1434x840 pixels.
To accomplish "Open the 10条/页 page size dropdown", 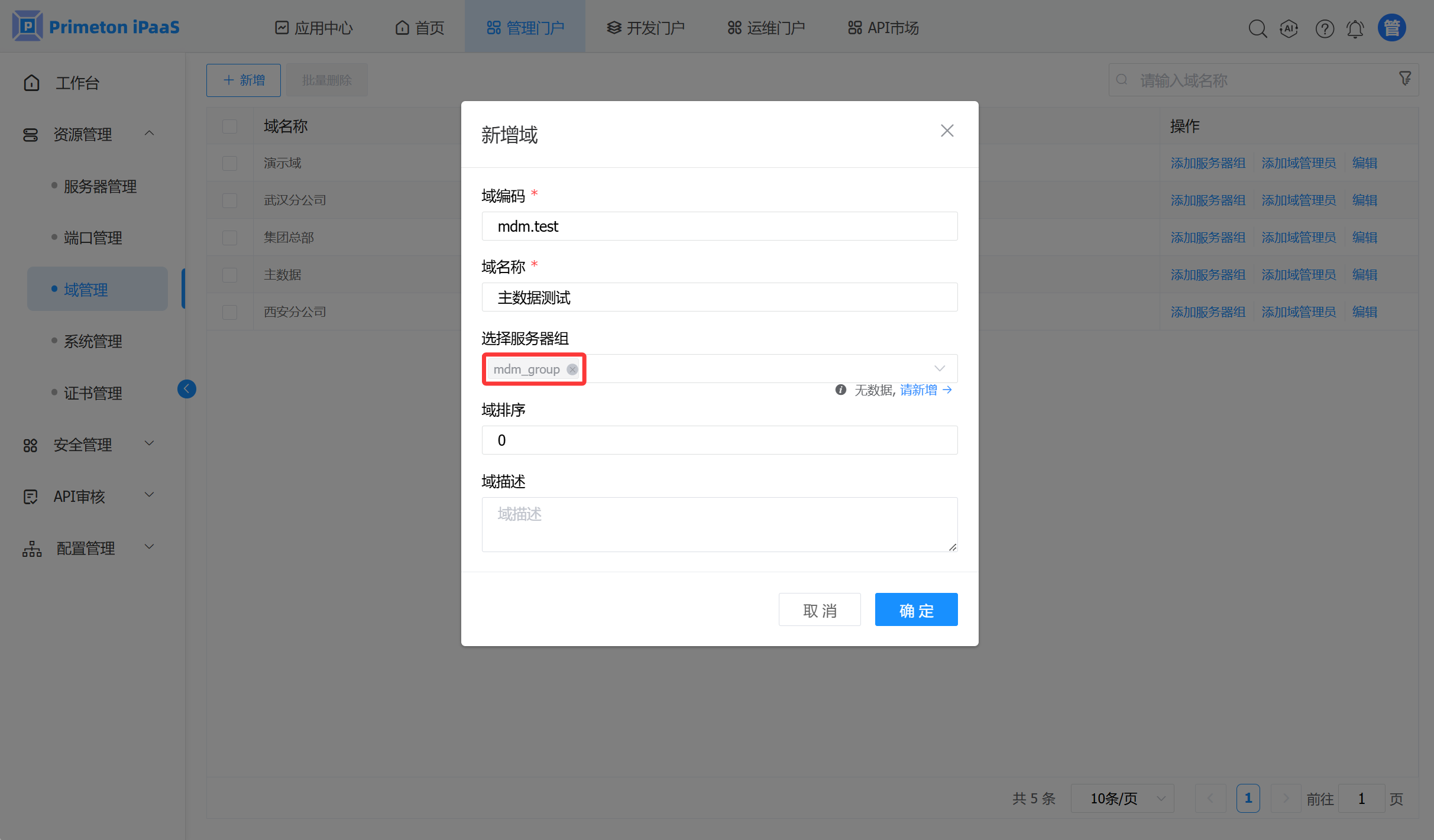I will pos(1122,799).
